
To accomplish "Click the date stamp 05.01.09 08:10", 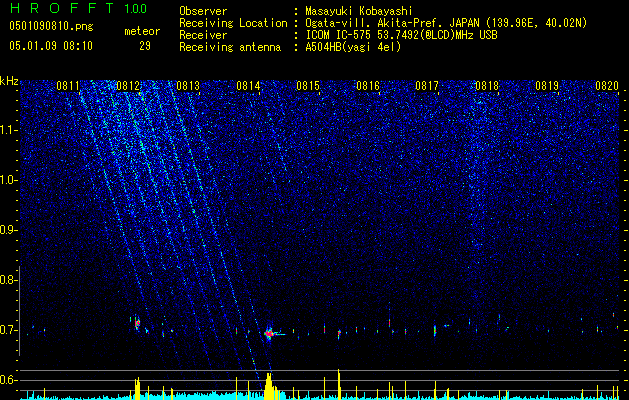I will (x=51, y=46).
